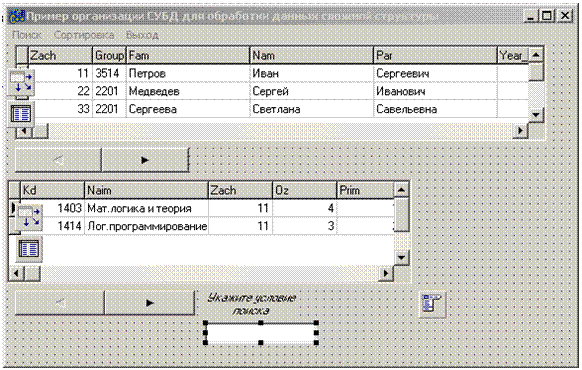This screenshot has height=370, width=582.
Task: Open the Выход menu
Action: (142, 35)
